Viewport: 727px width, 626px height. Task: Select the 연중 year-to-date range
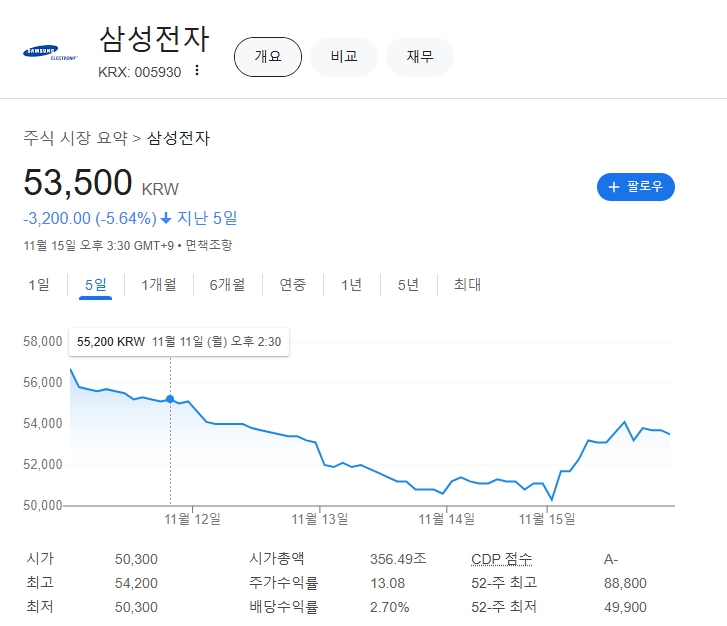293,285
